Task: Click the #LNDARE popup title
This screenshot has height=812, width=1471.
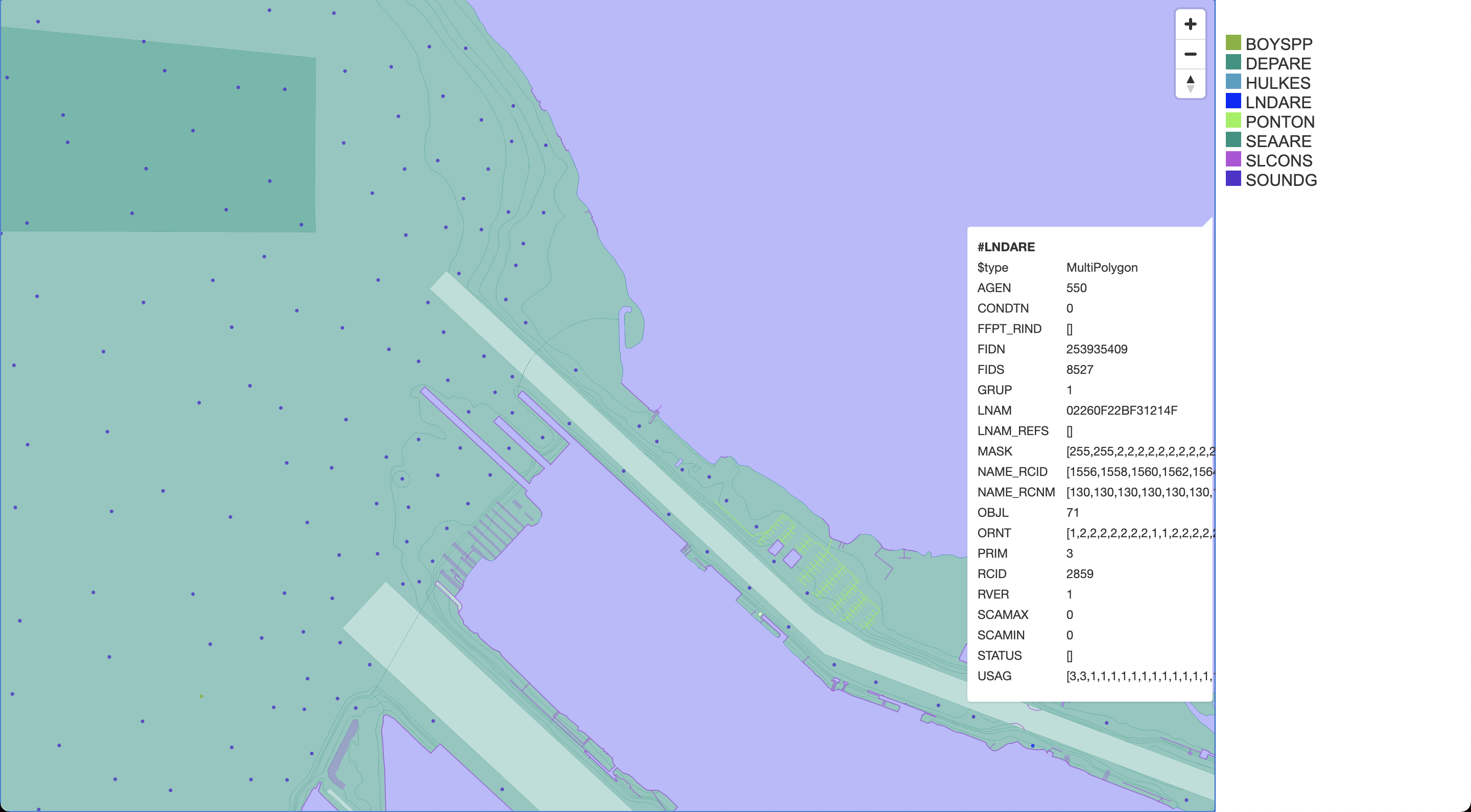Action: pos(1006,247)
